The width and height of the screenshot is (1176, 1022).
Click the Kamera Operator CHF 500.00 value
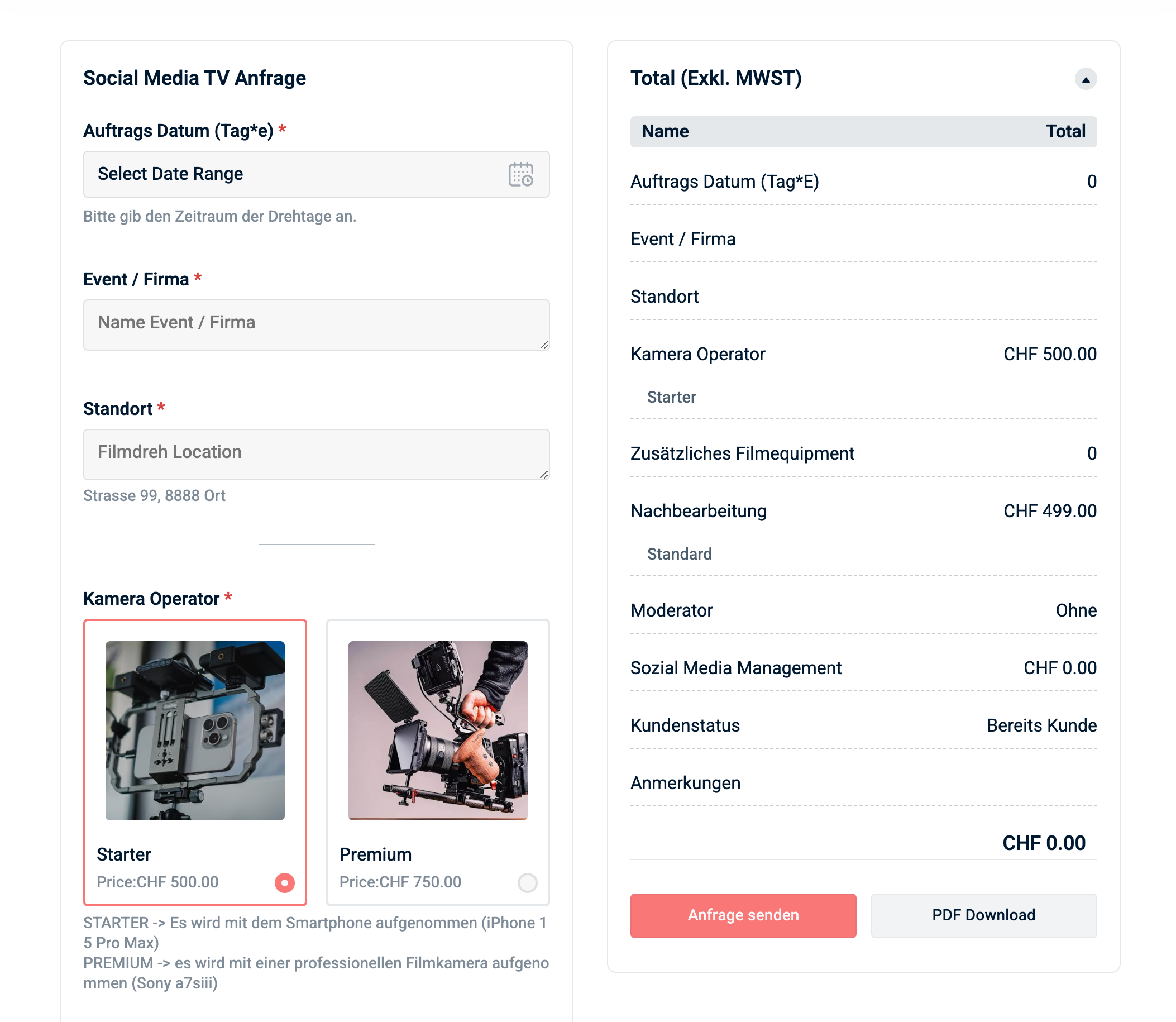click(1049, 354)
